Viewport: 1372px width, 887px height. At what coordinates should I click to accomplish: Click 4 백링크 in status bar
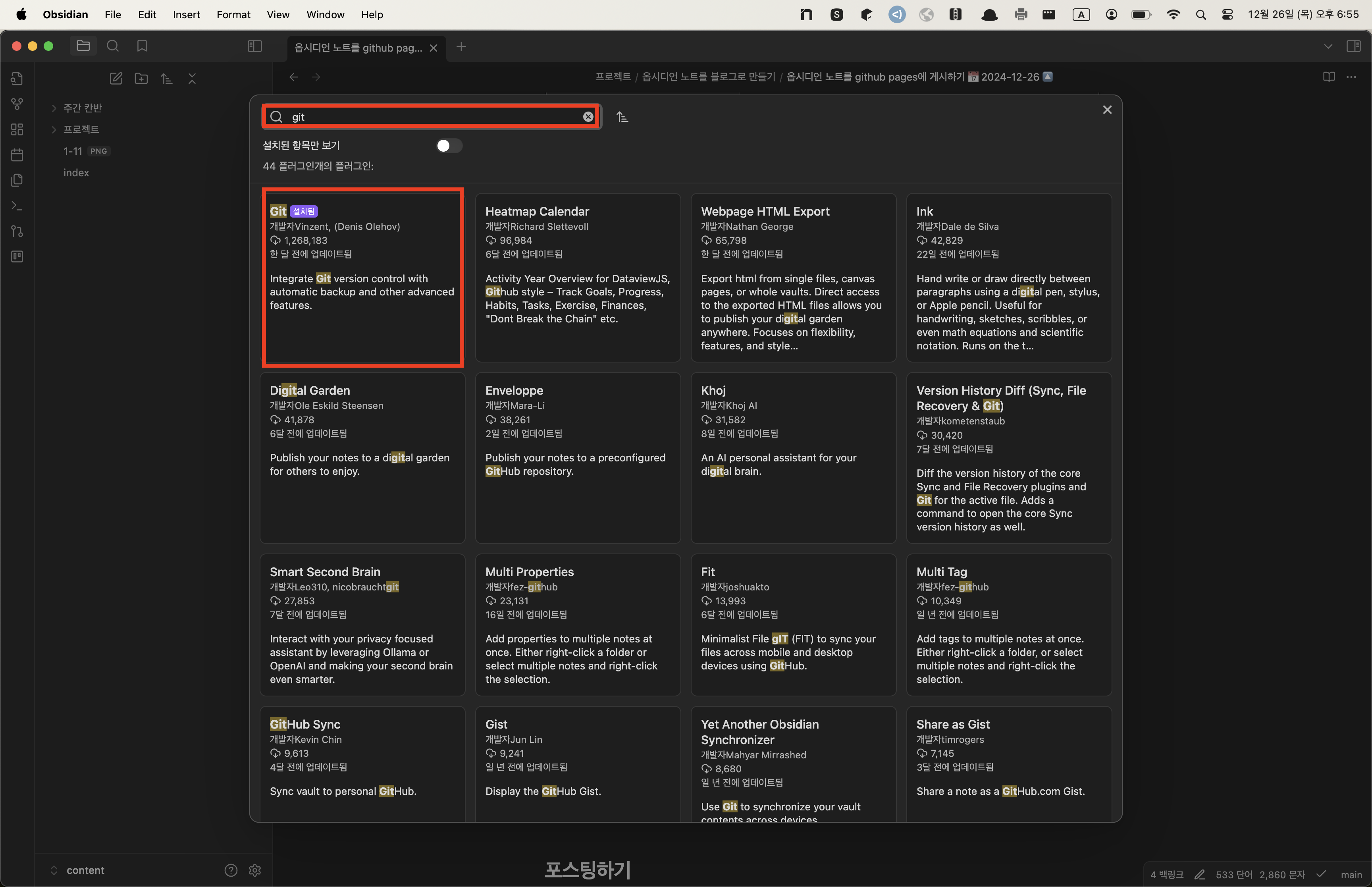point(1166,875)
